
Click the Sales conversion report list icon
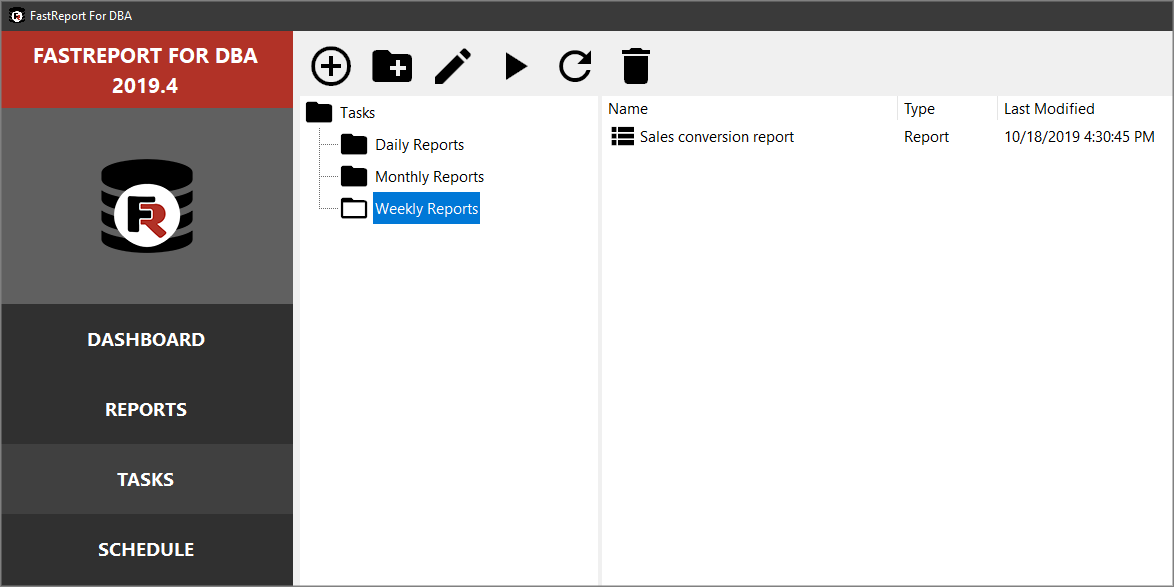[x=622, y=136]
